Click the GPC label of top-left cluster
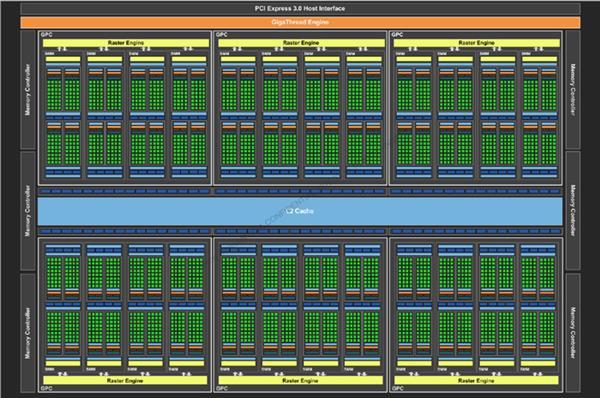600x398 pixels. 46,35
